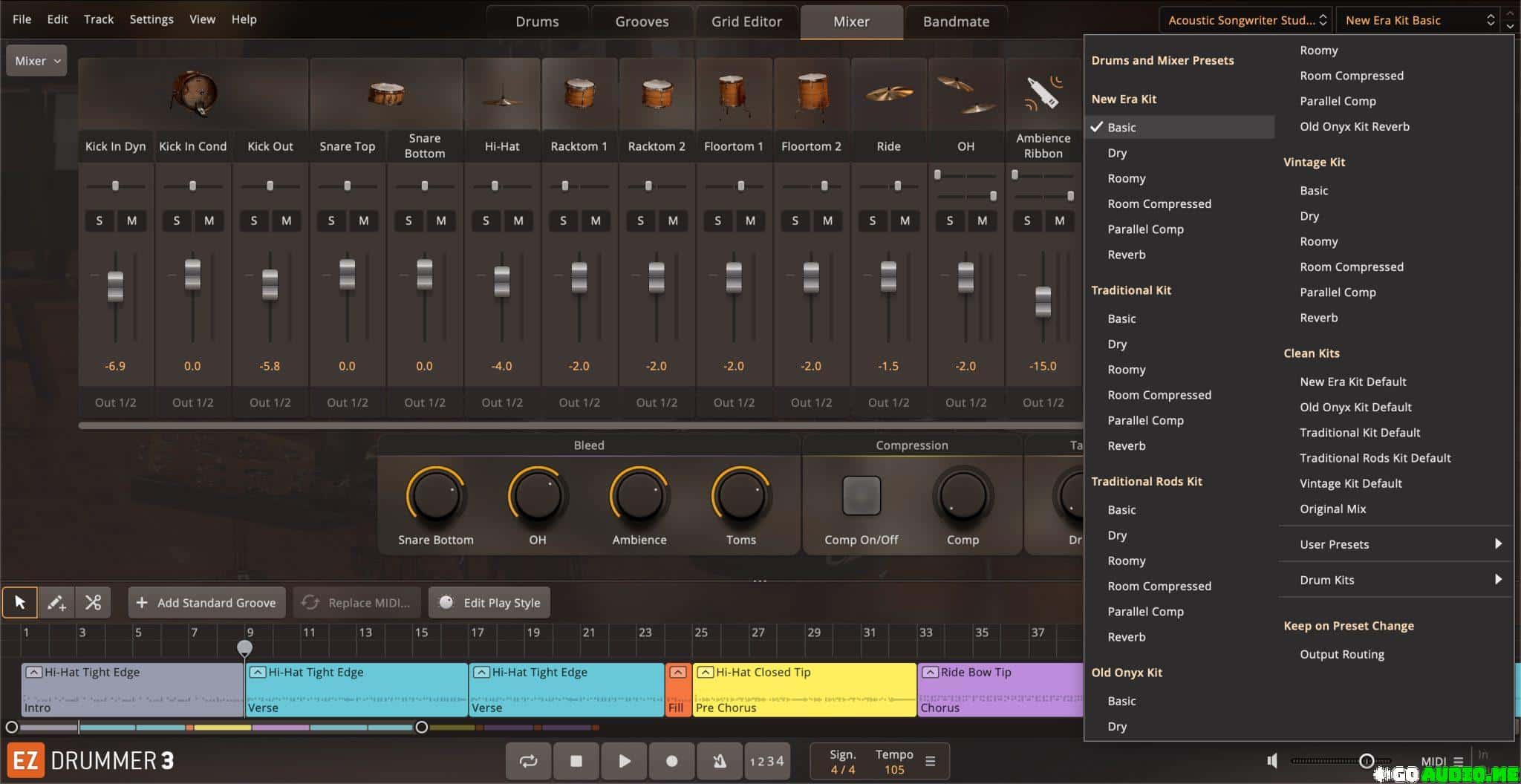Click the EZ Drummer 3 logo
1521x784 pixels.
[x=91, y=761]
